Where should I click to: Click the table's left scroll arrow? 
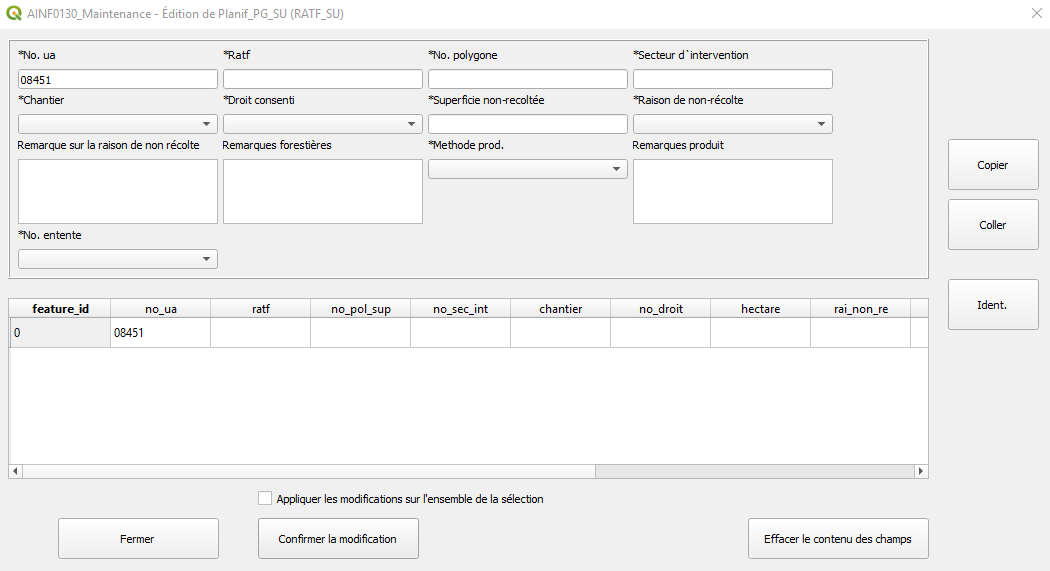15,471
